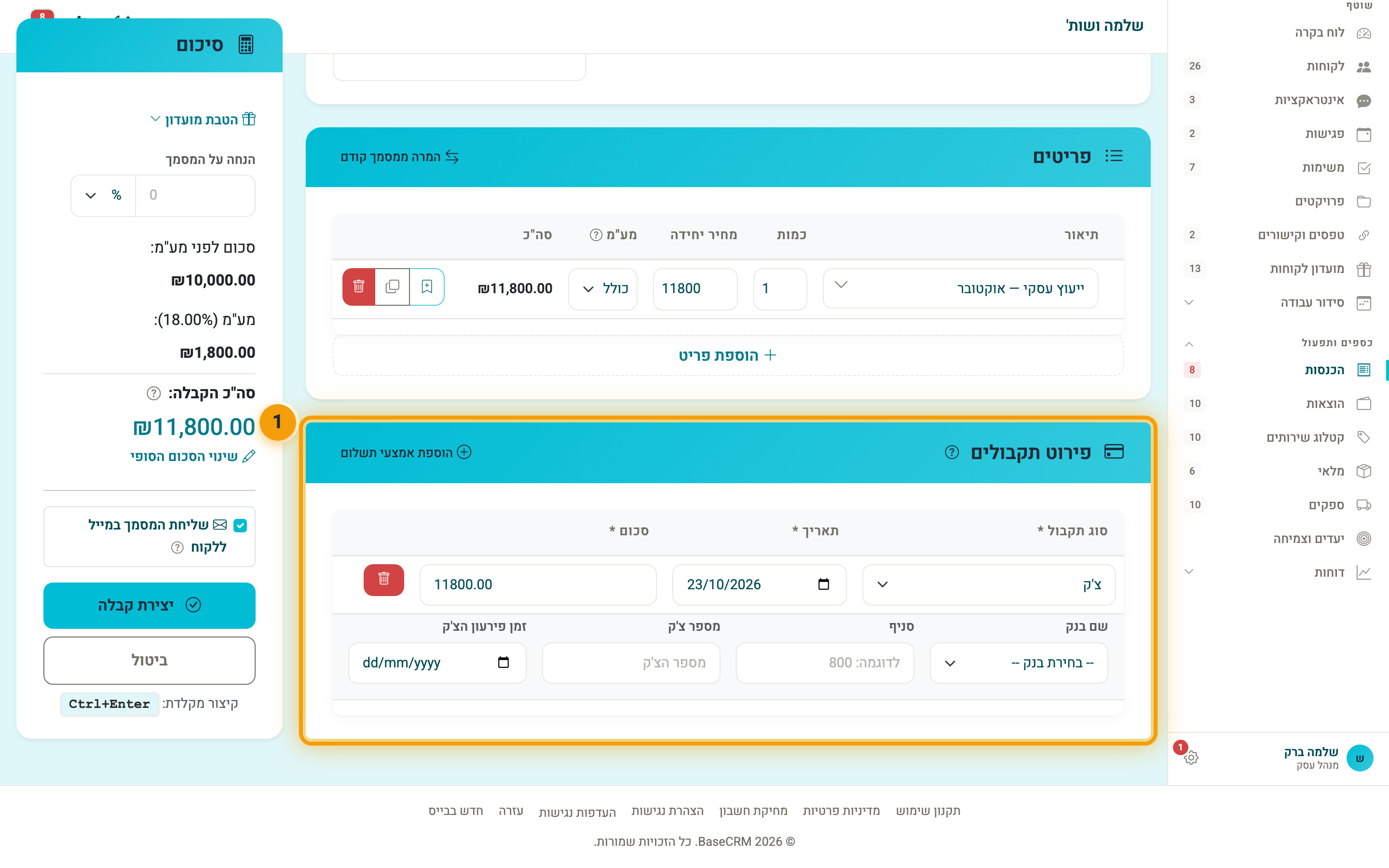The height and width of the screenshot is (868, 1389).
Task: Expand the הטבת מועדון section
Action: pyautogui.click(x=203, y=120)
